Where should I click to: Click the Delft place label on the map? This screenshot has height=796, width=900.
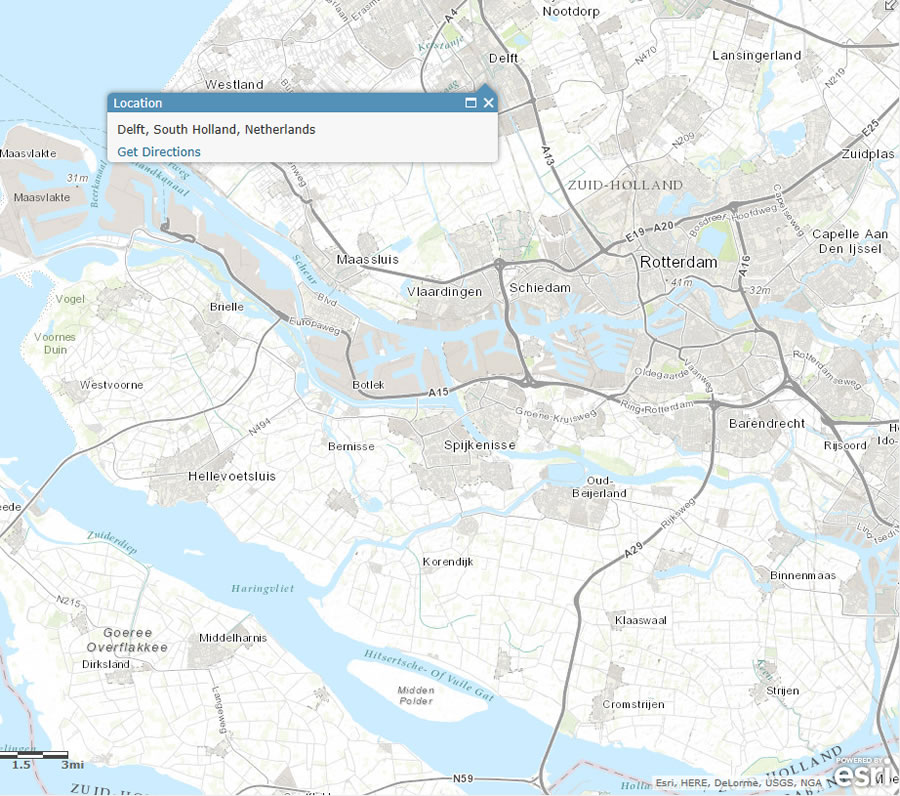pyautogui.click(x=502, y=58)
